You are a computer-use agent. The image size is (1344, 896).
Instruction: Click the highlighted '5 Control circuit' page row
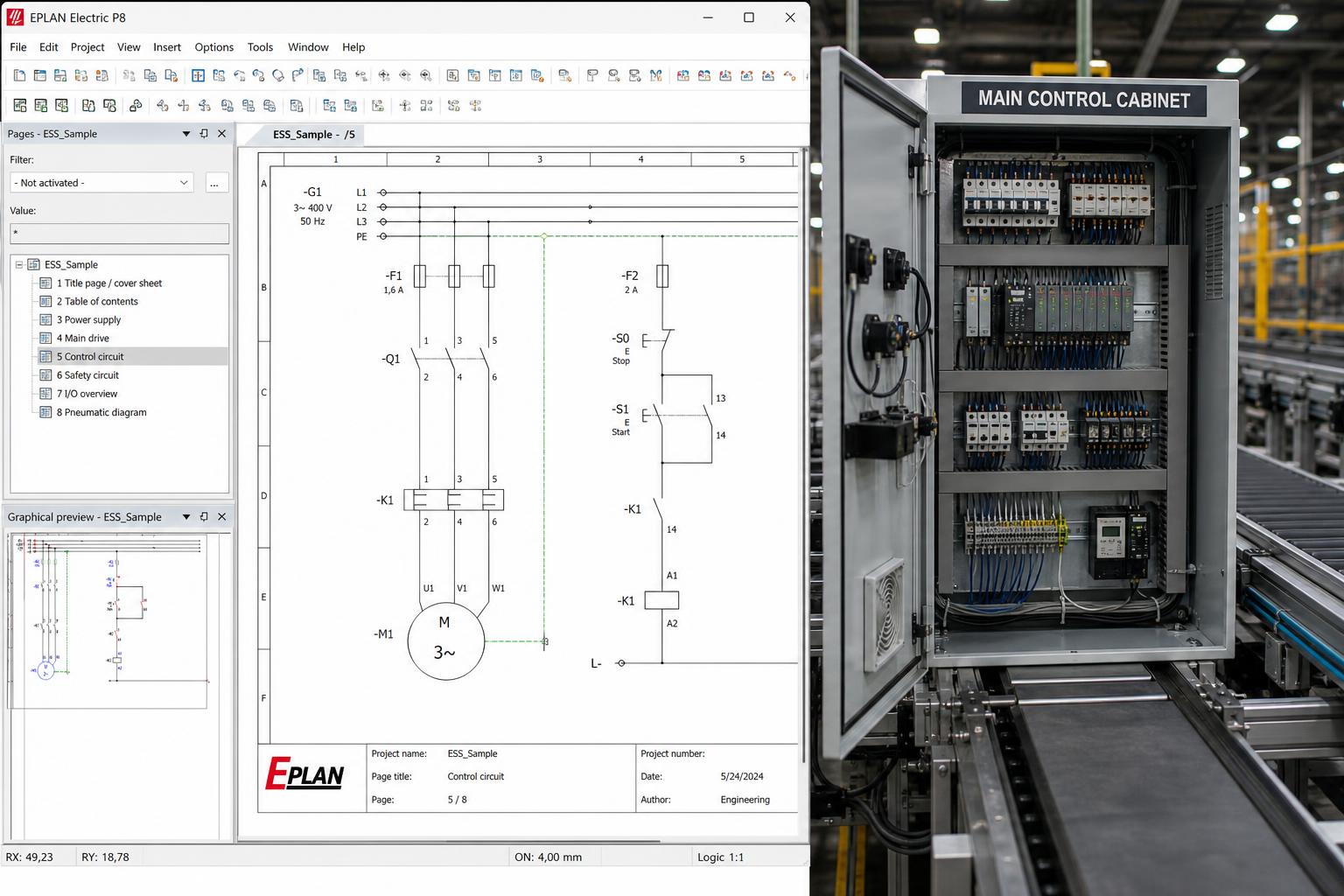(131, 356)
